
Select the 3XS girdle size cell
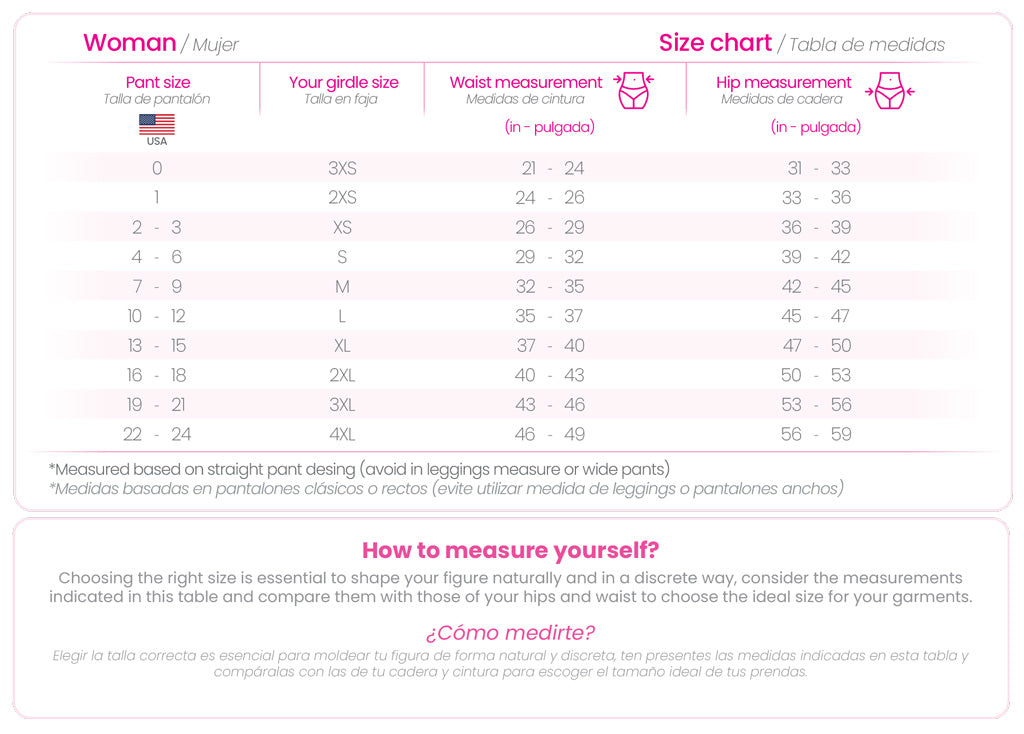pyautogui.click(x=343, y=168)
